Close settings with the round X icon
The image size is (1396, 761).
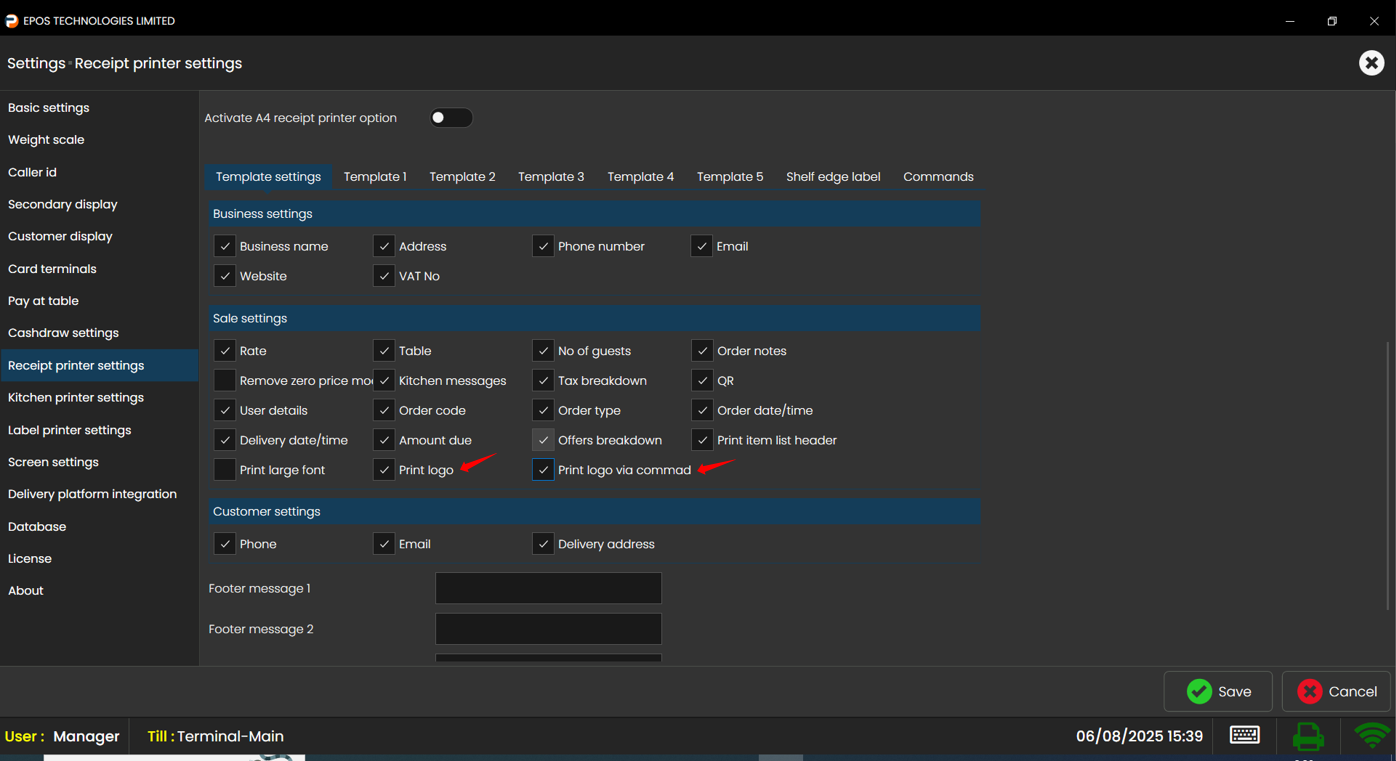(x=1371, y=63)
